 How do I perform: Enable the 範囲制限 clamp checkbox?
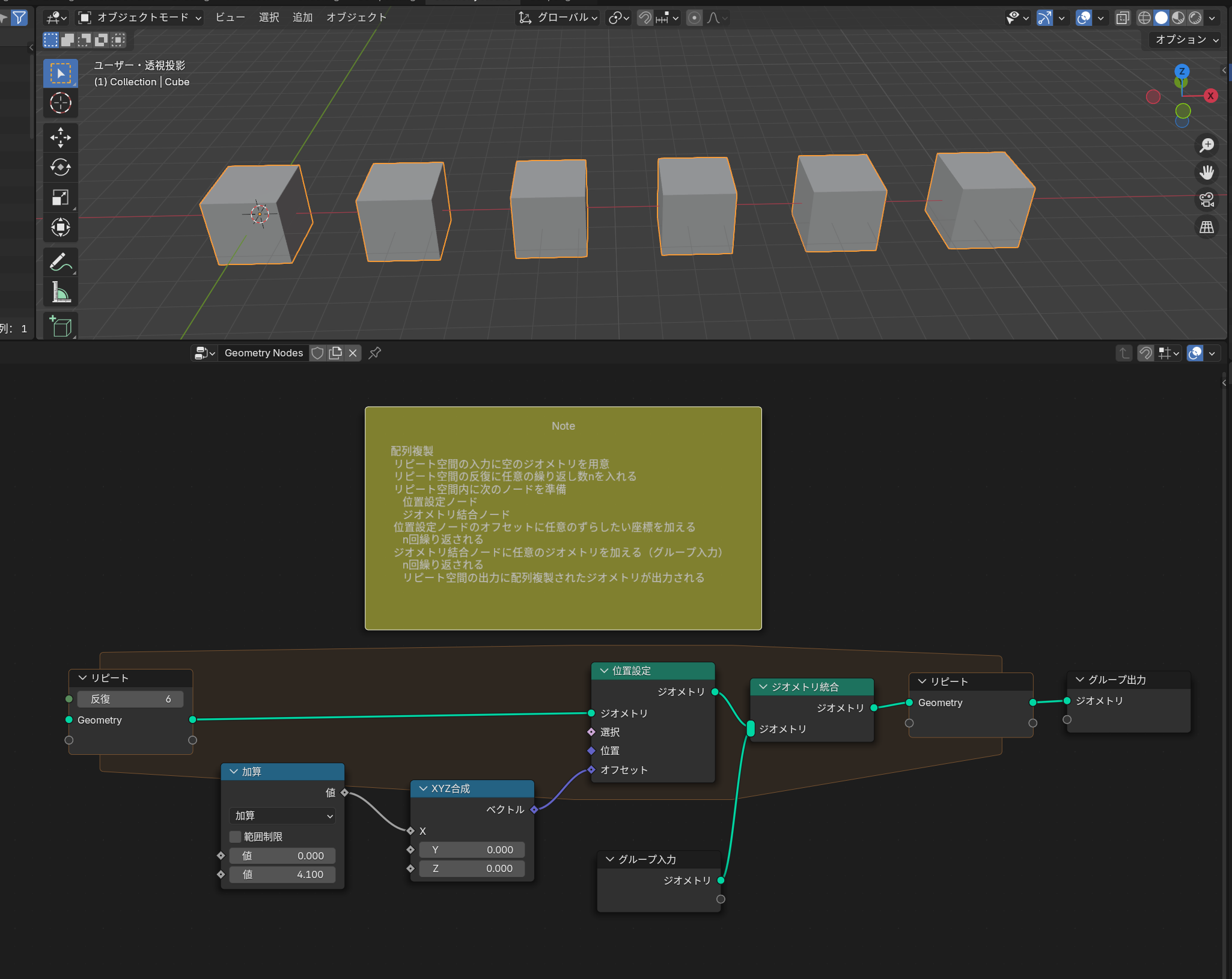tap(236, 837)
